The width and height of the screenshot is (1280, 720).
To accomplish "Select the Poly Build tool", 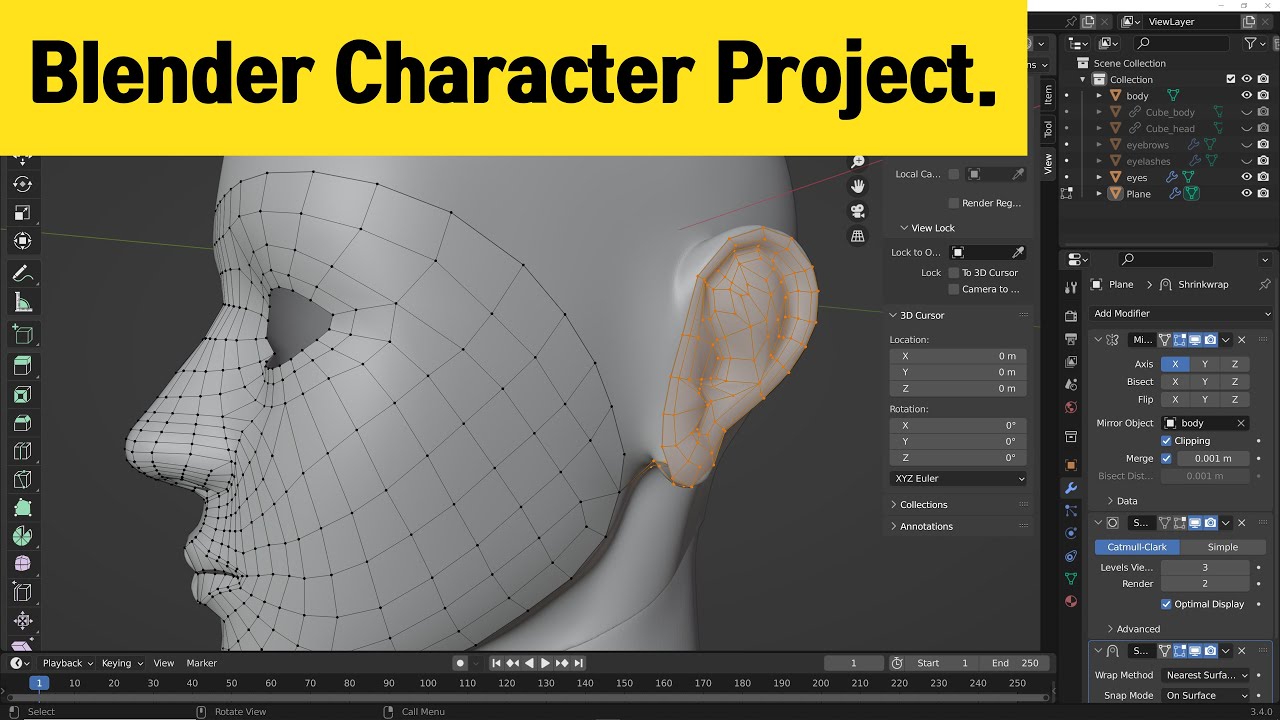I will 22,508.
